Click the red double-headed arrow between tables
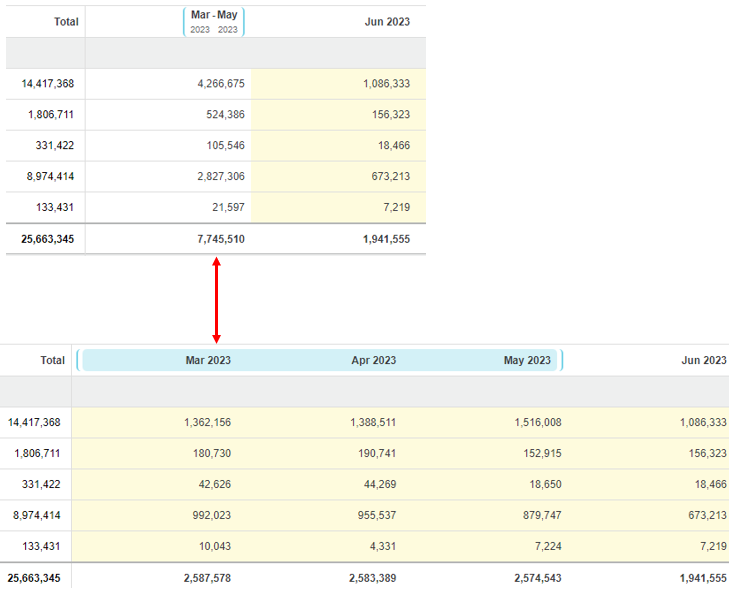The height and width of the screenshot is (590, 729). (216, 300)
